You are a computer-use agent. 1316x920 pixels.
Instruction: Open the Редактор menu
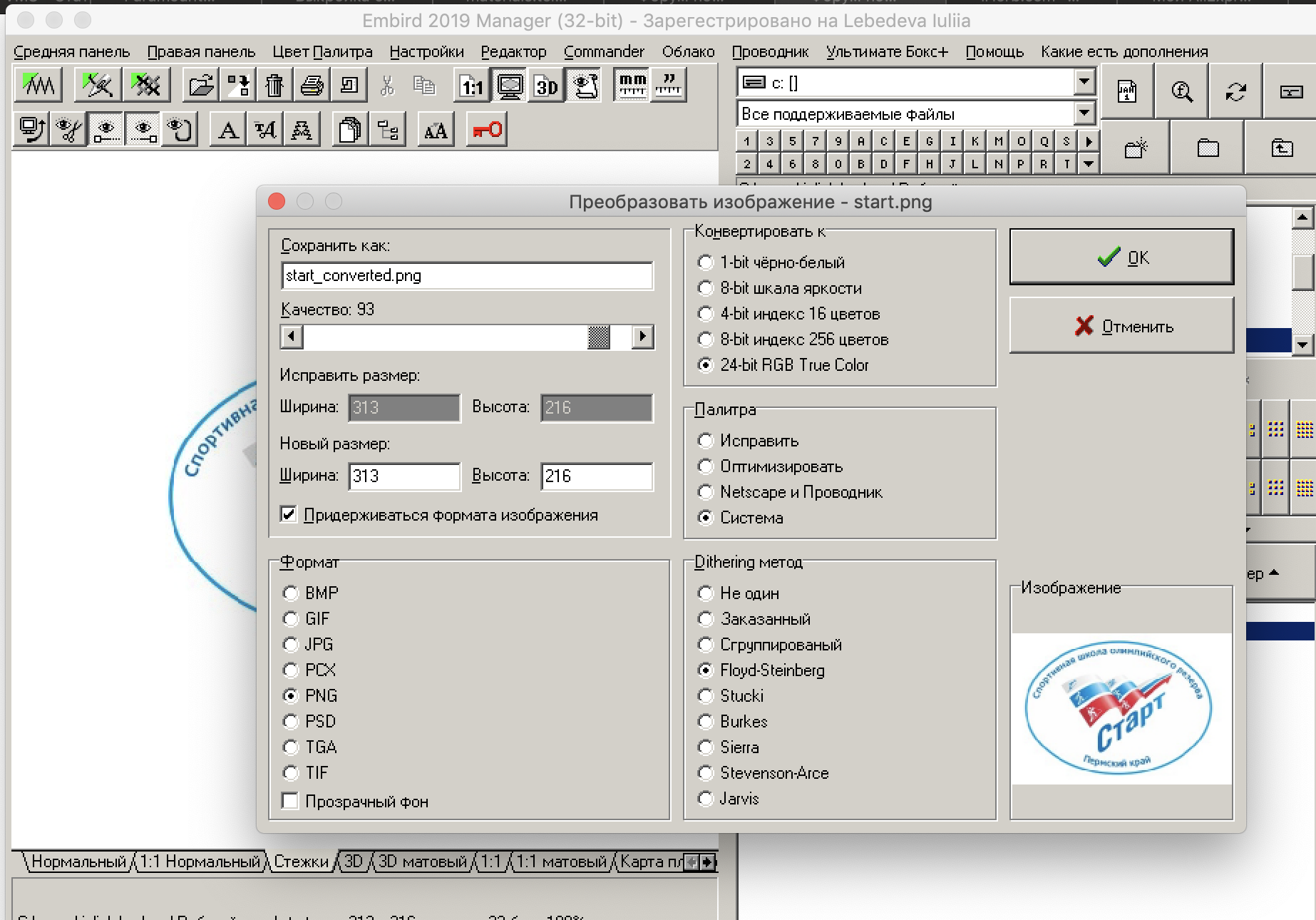[x=513, y=51]
